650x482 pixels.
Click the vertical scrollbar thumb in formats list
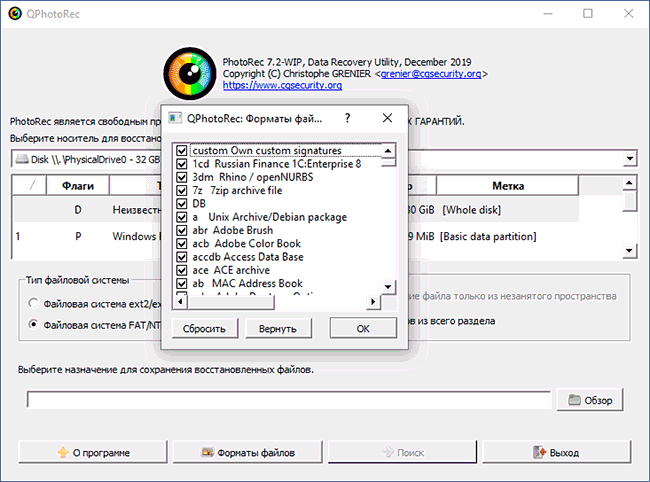(388, 162)
